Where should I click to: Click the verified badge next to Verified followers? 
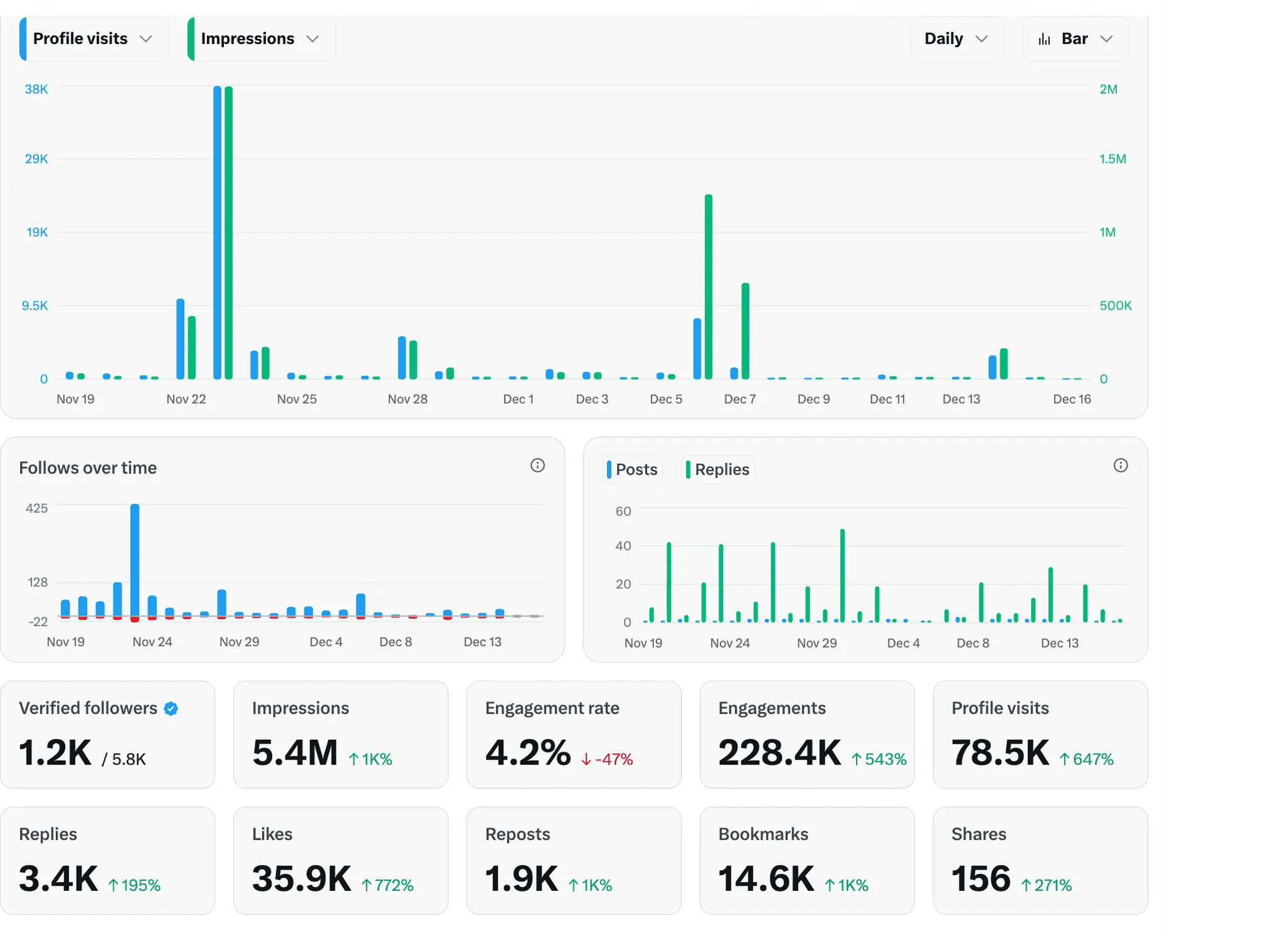click(x=171, y=709)
